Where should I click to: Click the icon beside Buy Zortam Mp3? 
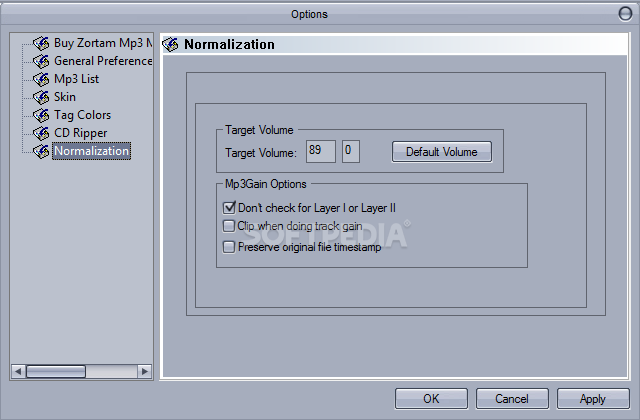[41, 43]
